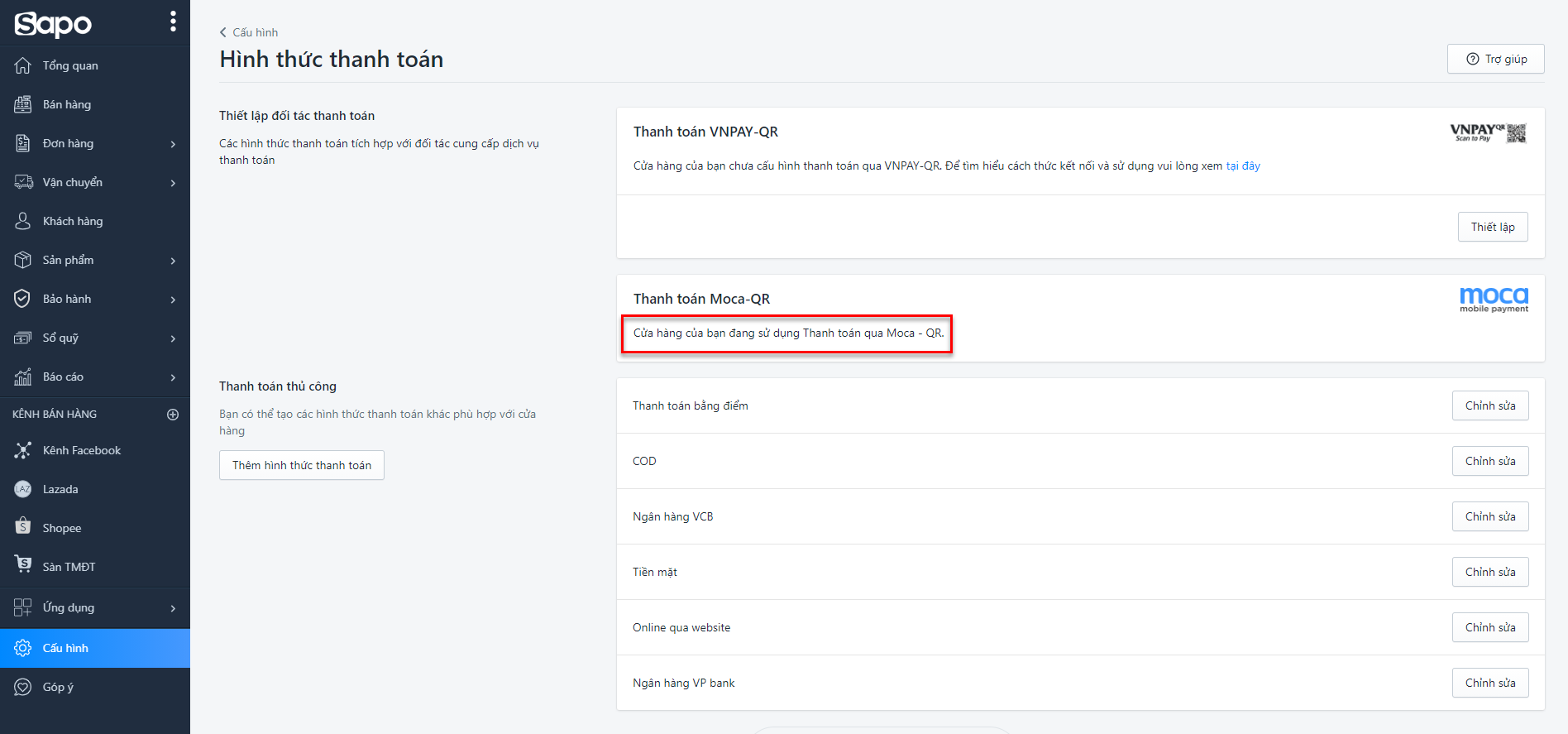Open the Shopee channel icon
The image size is (1568, 734).
23,528
